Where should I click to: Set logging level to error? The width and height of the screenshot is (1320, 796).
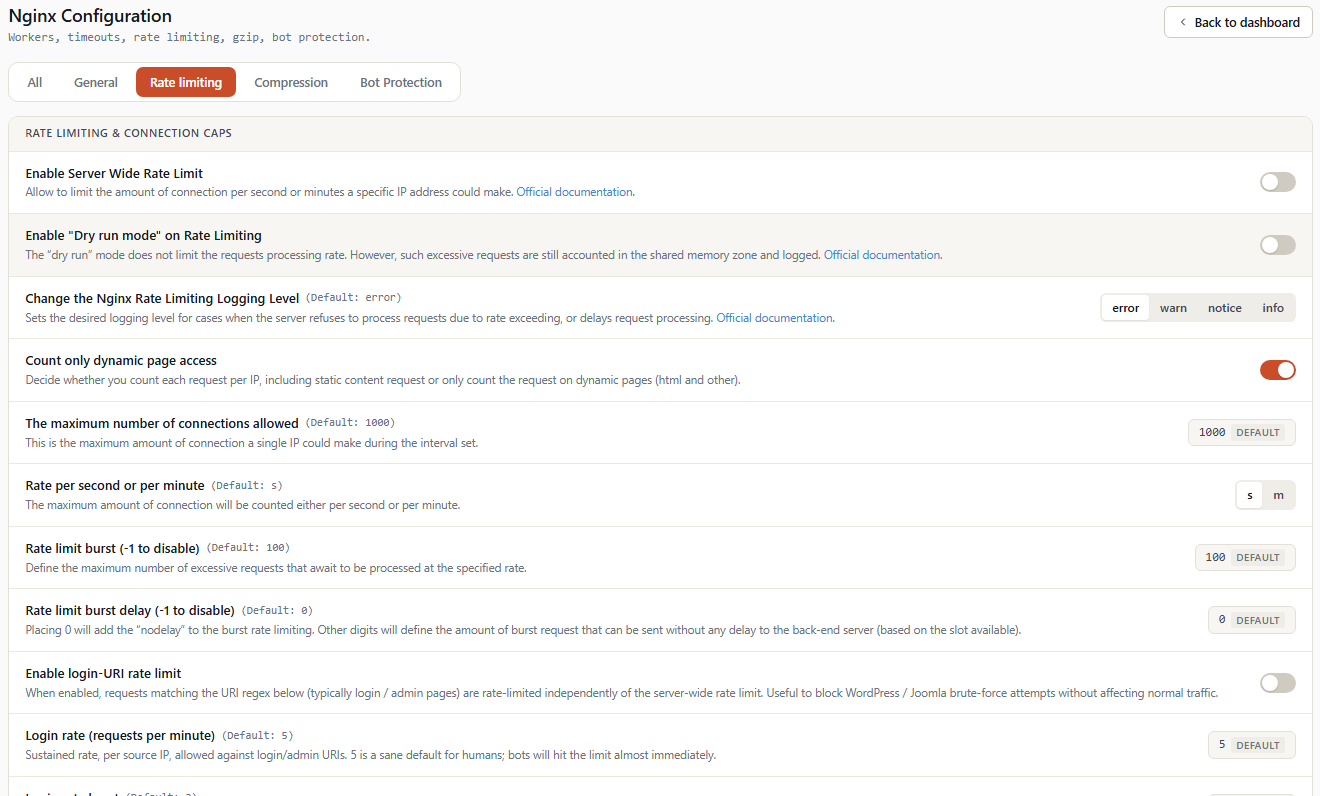(x=1126, y=308)
